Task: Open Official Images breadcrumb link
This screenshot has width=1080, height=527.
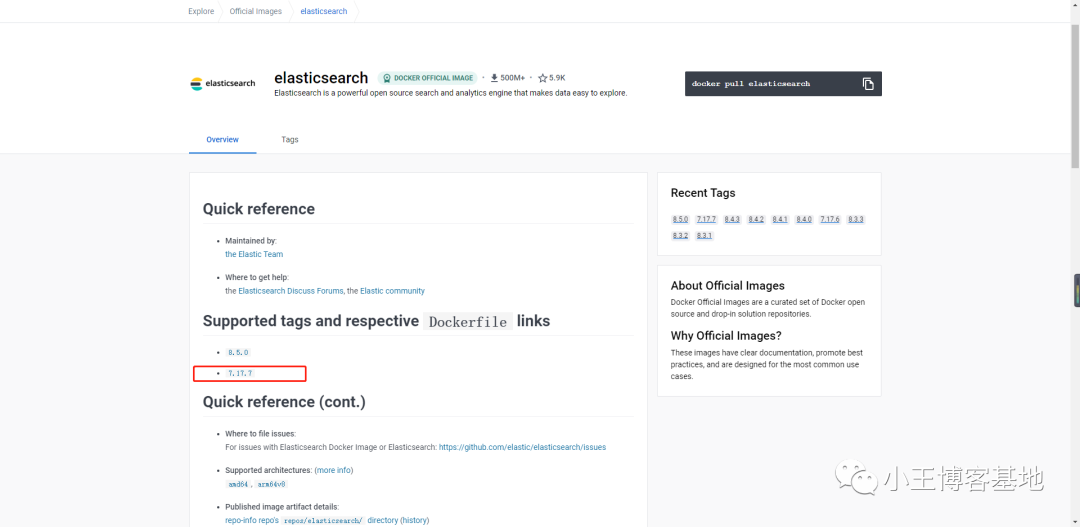Action: click(255, 12)
